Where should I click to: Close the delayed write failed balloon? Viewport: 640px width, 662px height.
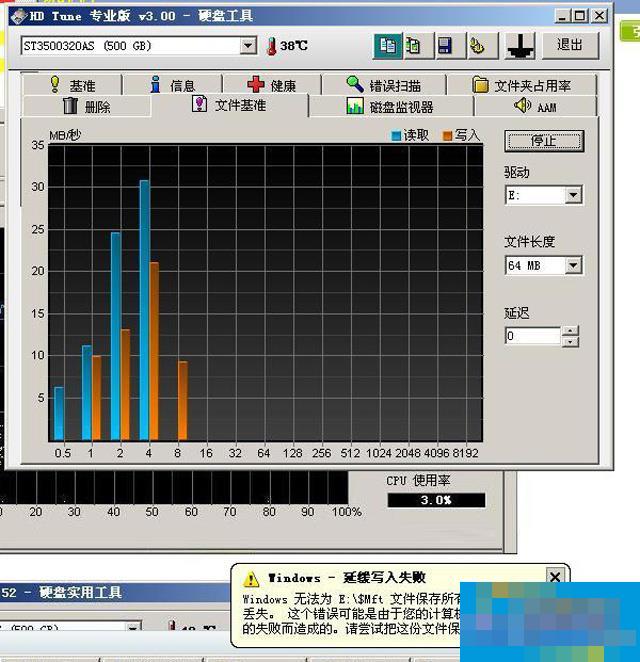tap(555, 576)
